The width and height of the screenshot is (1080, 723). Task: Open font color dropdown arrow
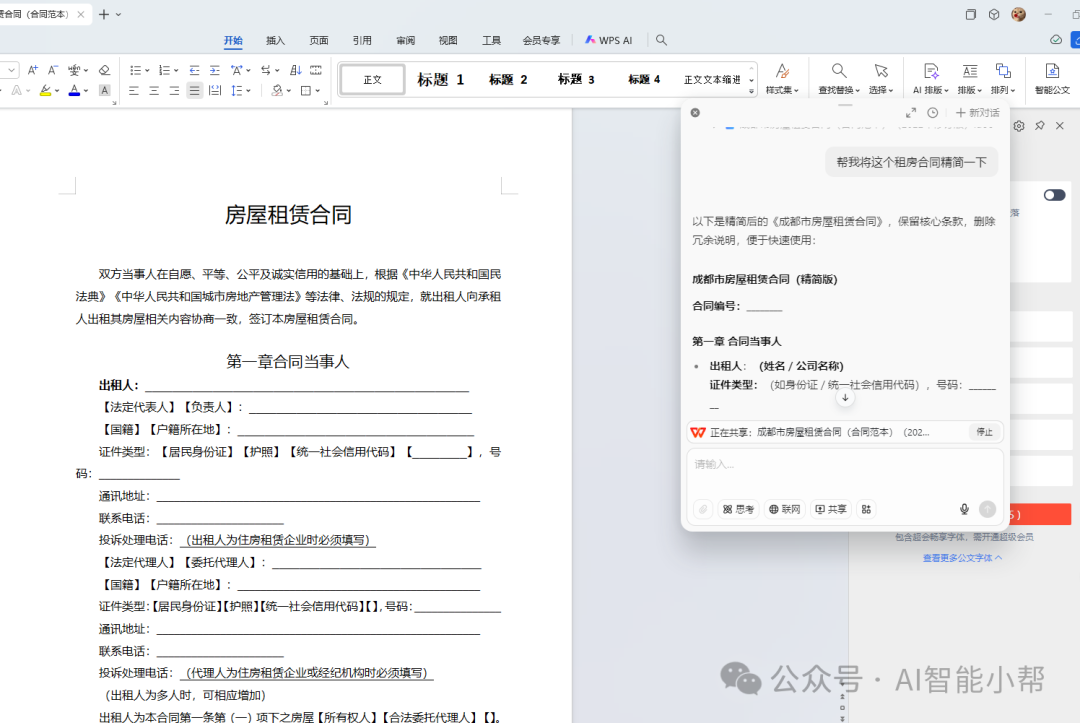pos(86,90)
